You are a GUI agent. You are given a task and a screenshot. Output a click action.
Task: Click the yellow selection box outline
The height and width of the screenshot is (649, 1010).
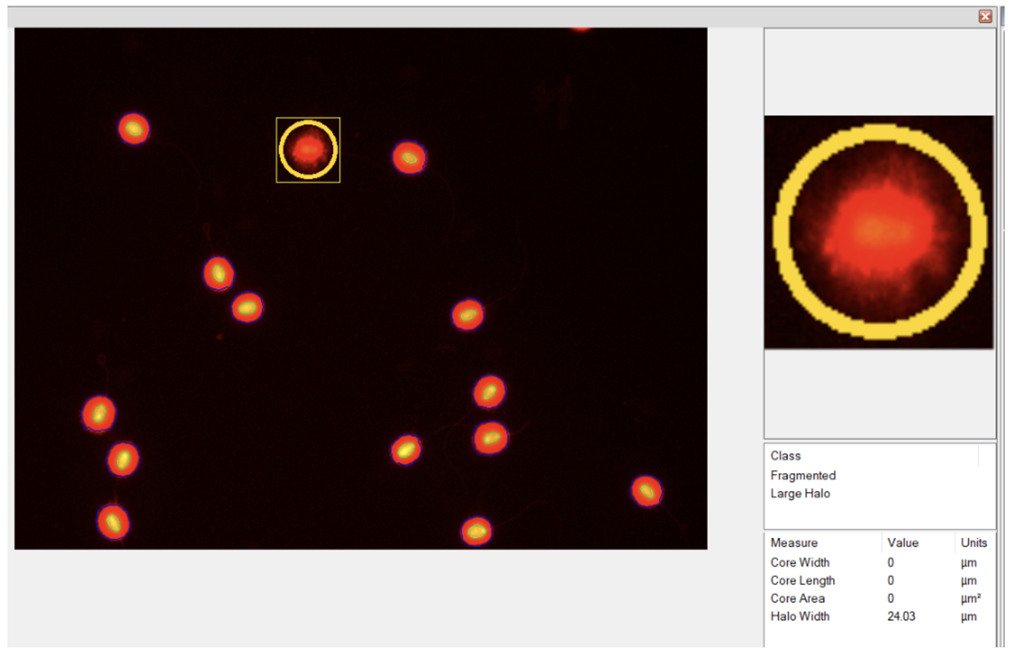[x=308, y=118]
